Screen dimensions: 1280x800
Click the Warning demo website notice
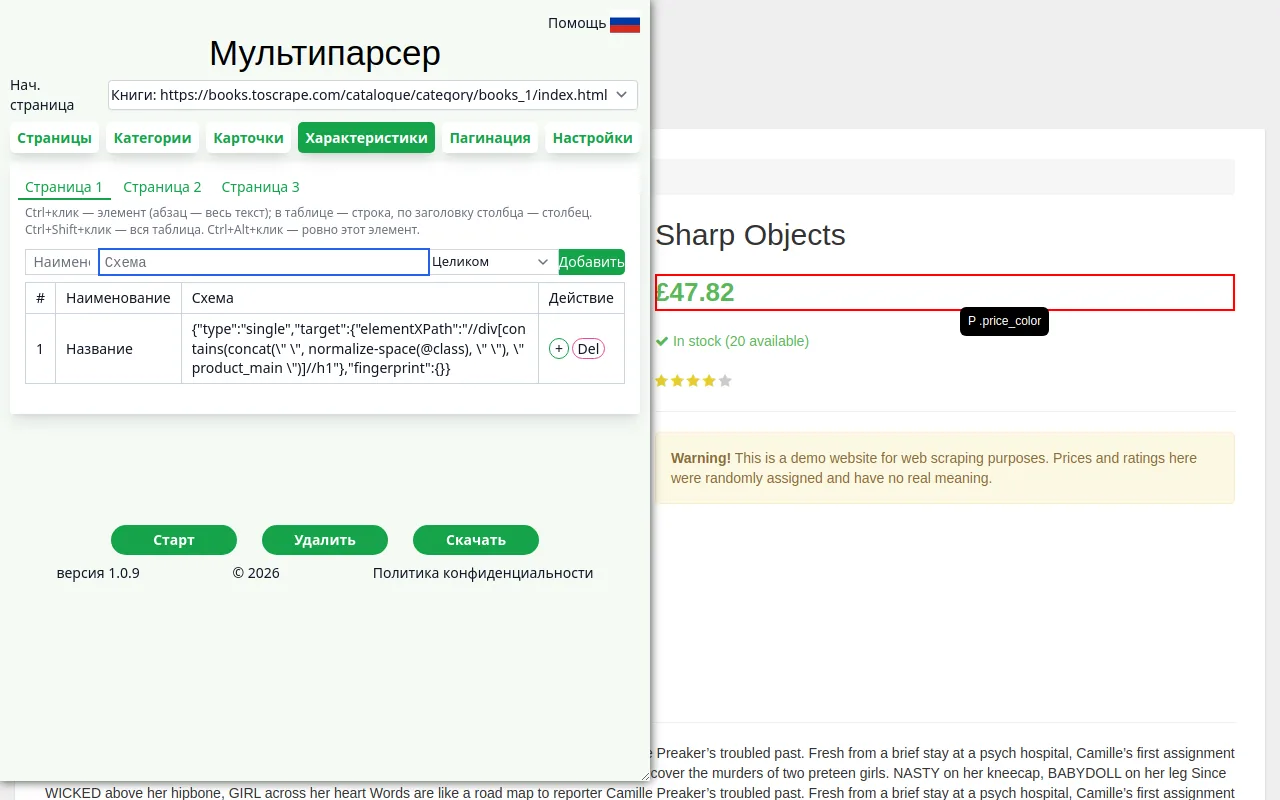(945, 468)
